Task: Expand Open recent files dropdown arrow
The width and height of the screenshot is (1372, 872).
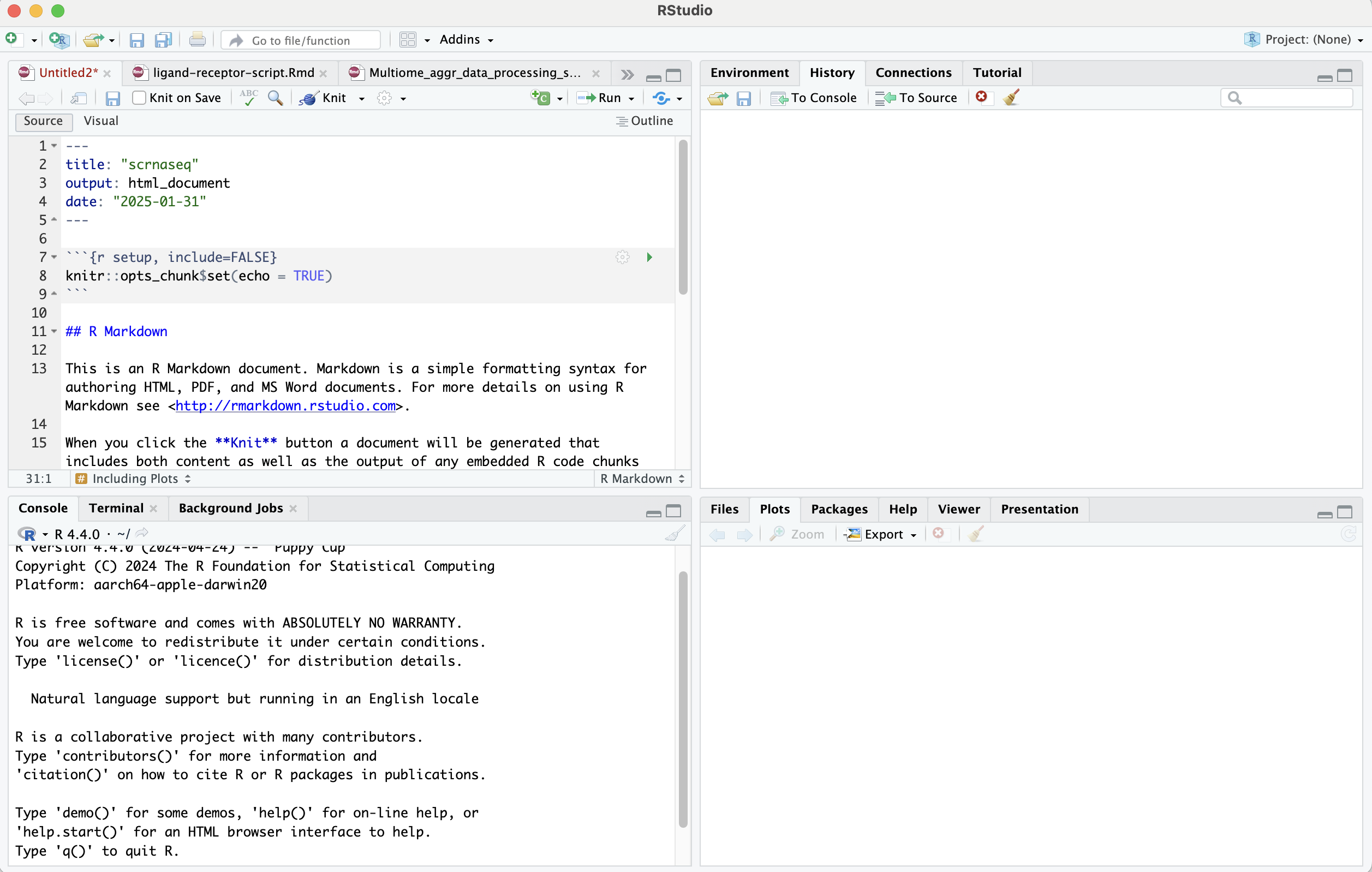Action: click(x=112, y=40)
